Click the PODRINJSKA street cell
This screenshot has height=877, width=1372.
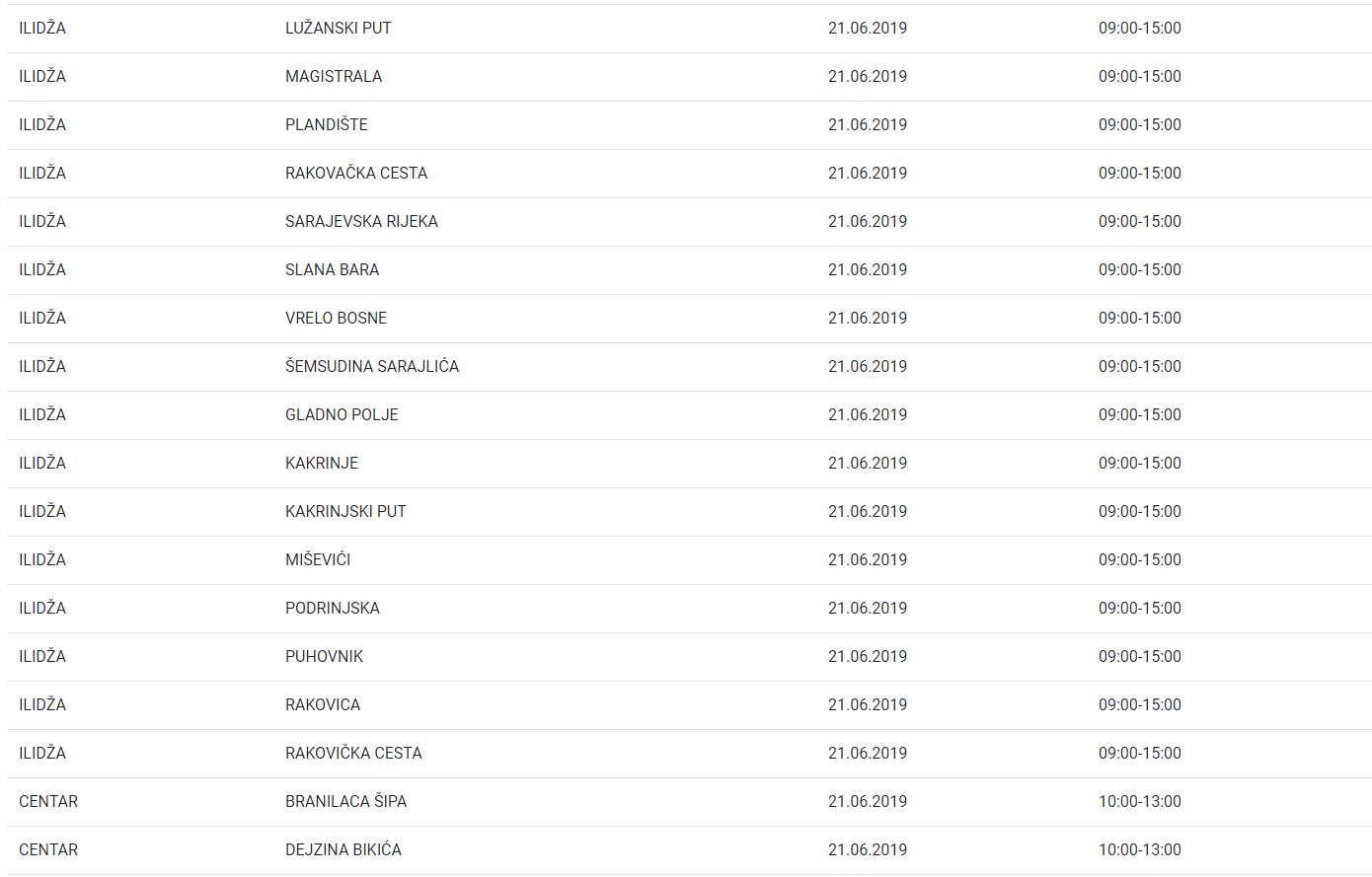click(x=332, y=608)
